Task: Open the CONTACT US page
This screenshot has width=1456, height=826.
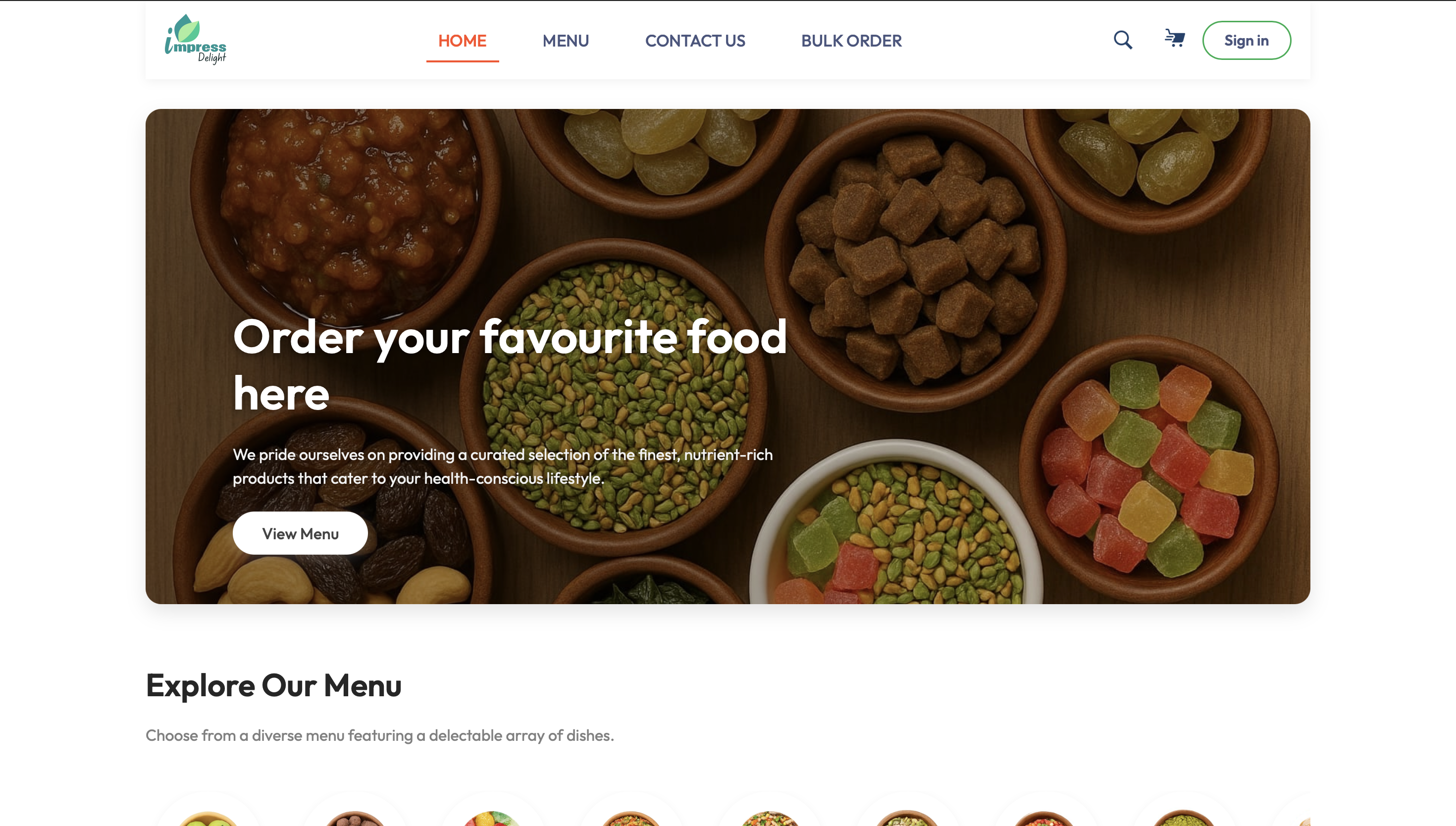Action: pyautogui.click(x=695, y=41)
